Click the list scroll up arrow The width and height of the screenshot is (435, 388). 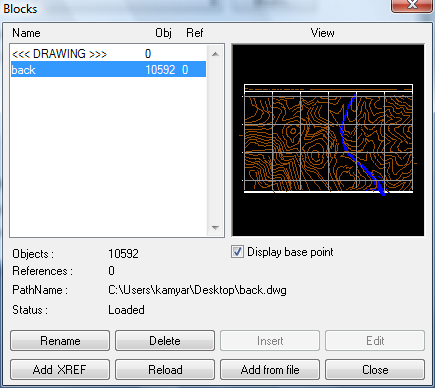click(215, 54)
